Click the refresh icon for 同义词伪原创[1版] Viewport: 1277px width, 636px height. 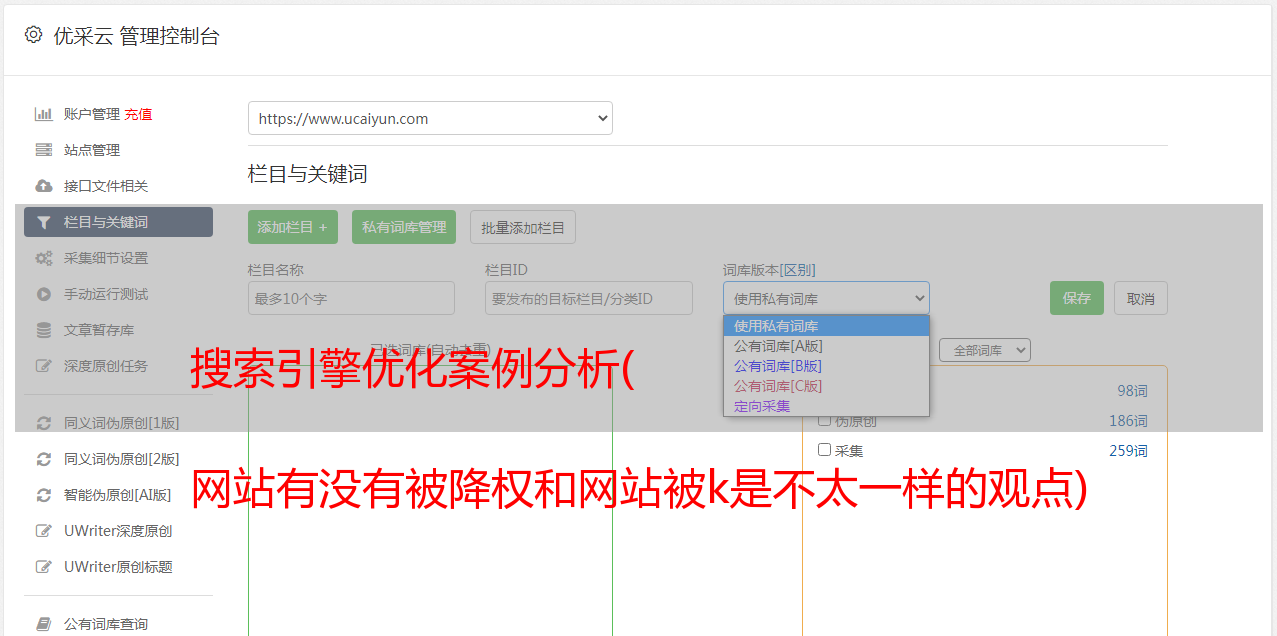43,423
